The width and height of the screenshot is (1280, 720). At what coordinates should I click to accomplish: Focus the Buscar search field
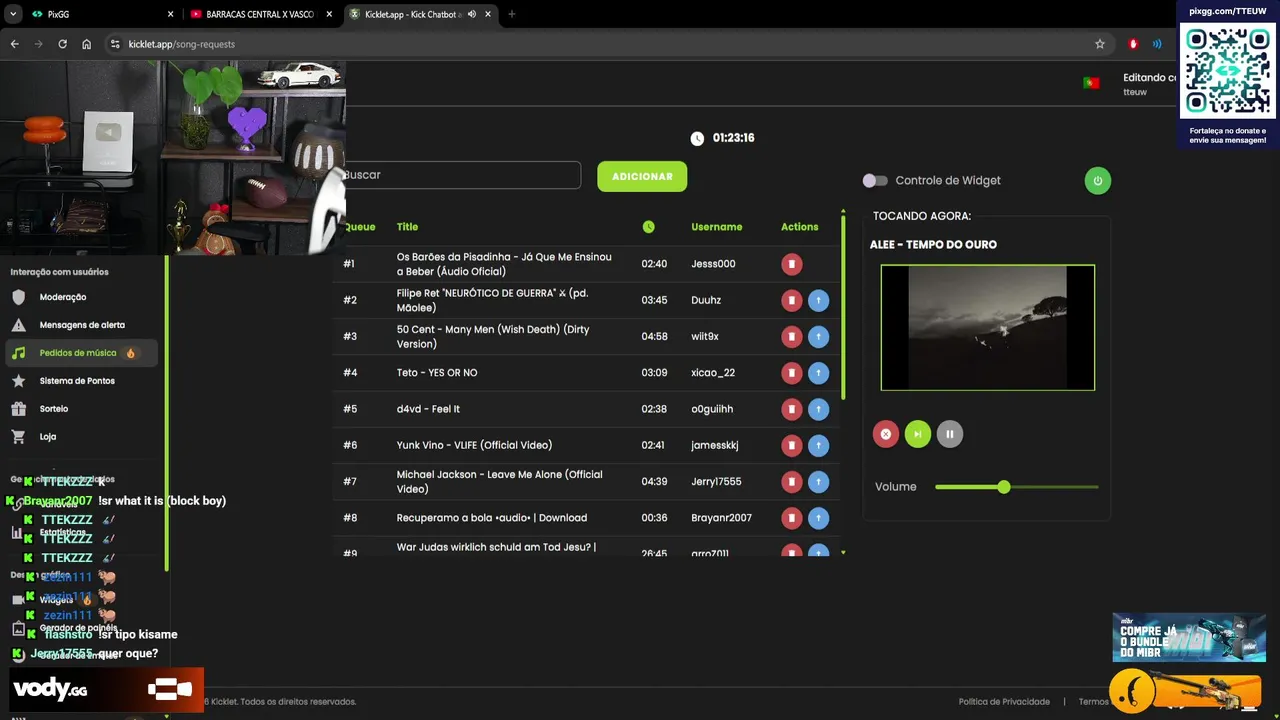(462, 175)
